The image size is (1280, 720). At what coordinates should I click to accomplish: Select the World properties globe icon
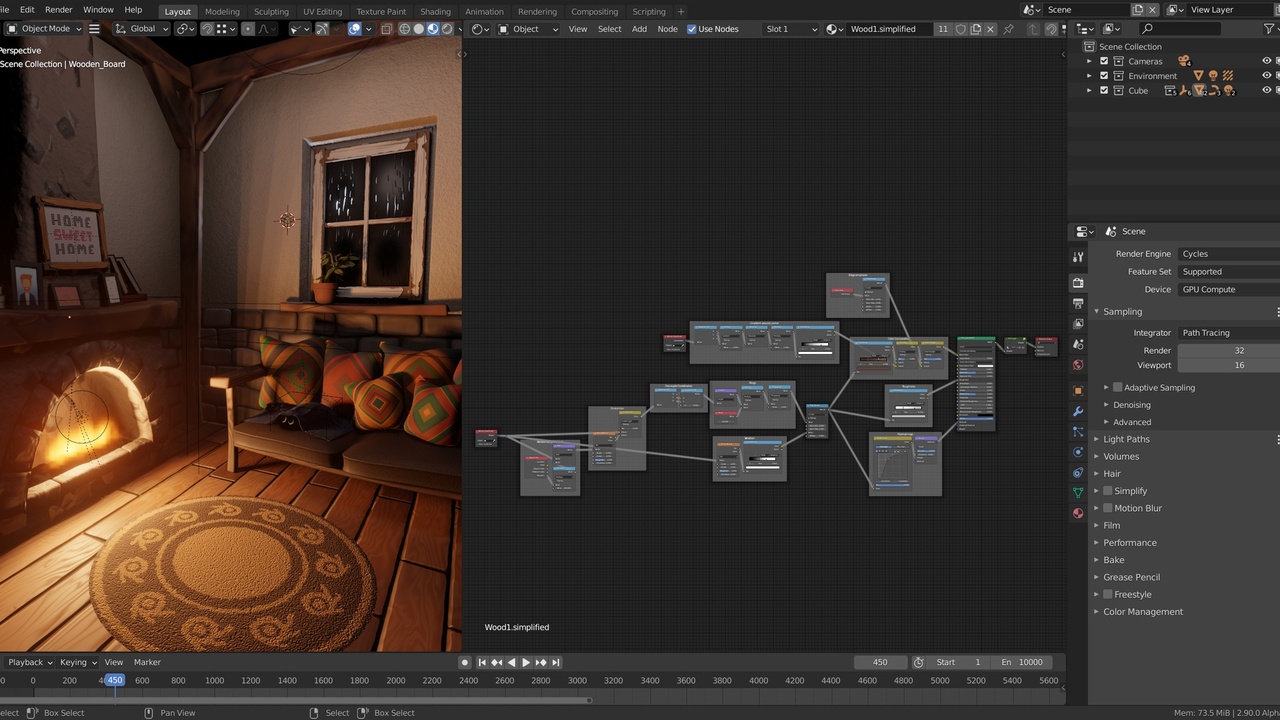pos(1078,364)
